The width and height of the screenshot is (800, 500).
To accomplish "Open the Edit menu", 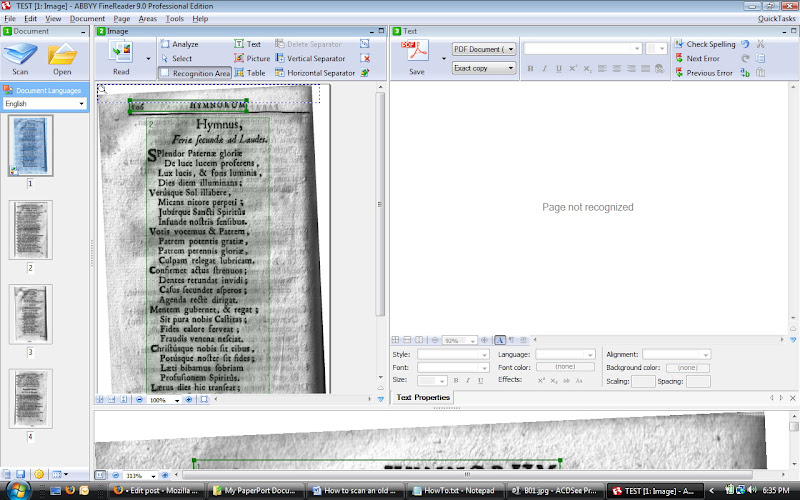I will point(31,19).
